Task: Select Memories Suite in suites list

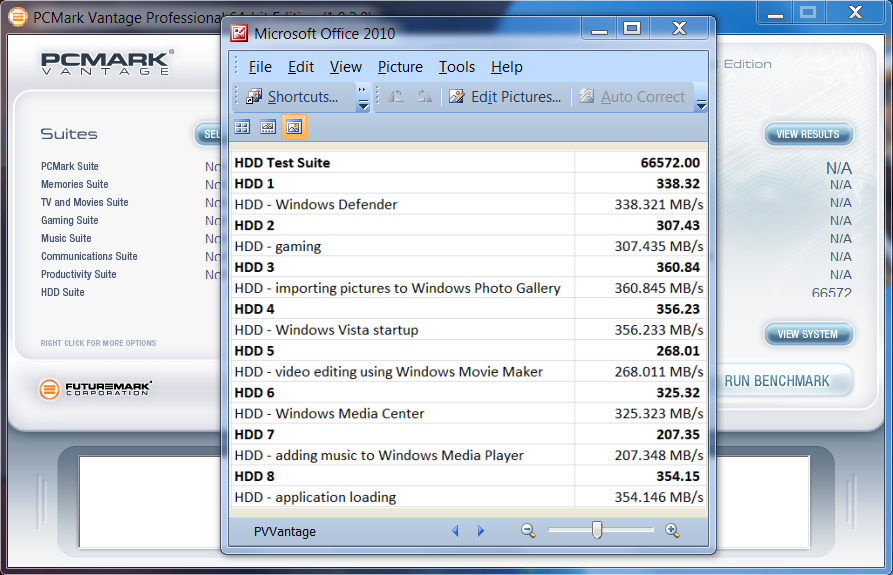Action: click(75, 184)
